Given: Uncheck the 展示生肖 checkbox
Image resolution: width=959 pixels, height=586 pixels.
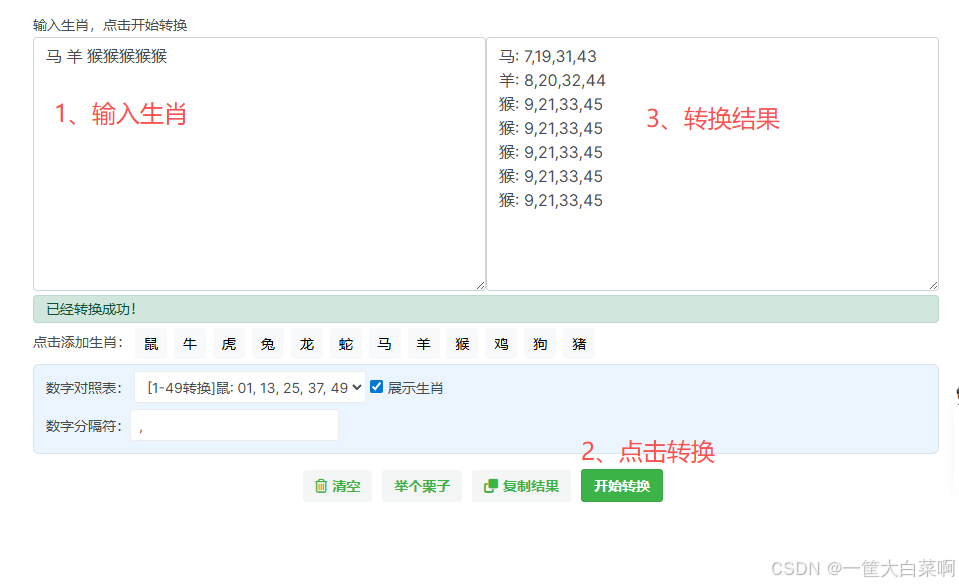Looking at the screenshot, I should pos(374,388).
